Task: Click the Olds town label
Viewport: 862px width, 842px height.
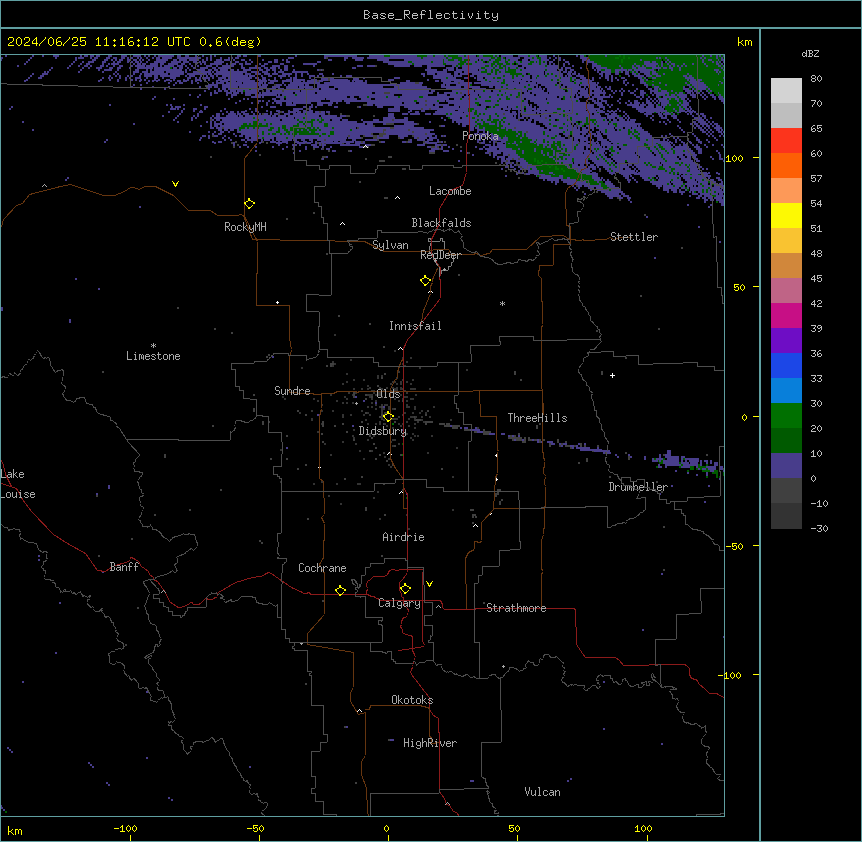Action: coord(388,394)
